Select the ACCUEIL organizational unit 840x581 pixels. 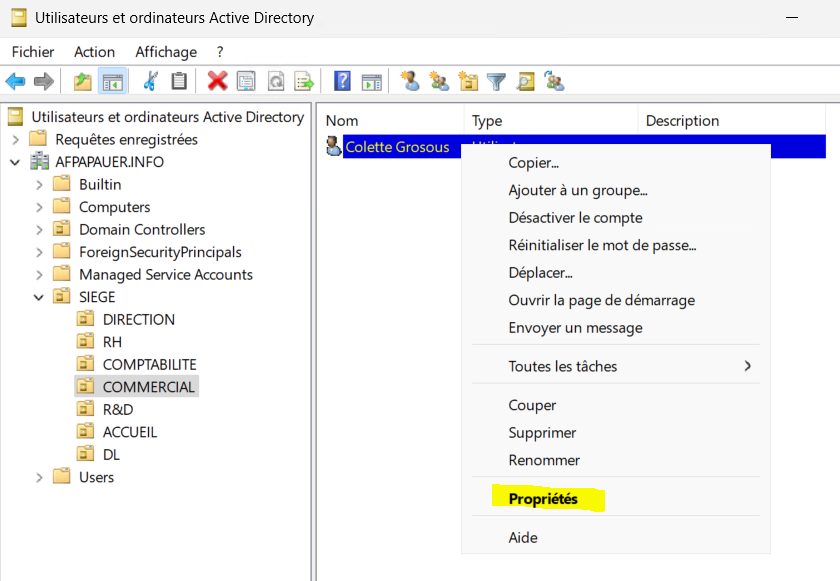coord(130,432)
